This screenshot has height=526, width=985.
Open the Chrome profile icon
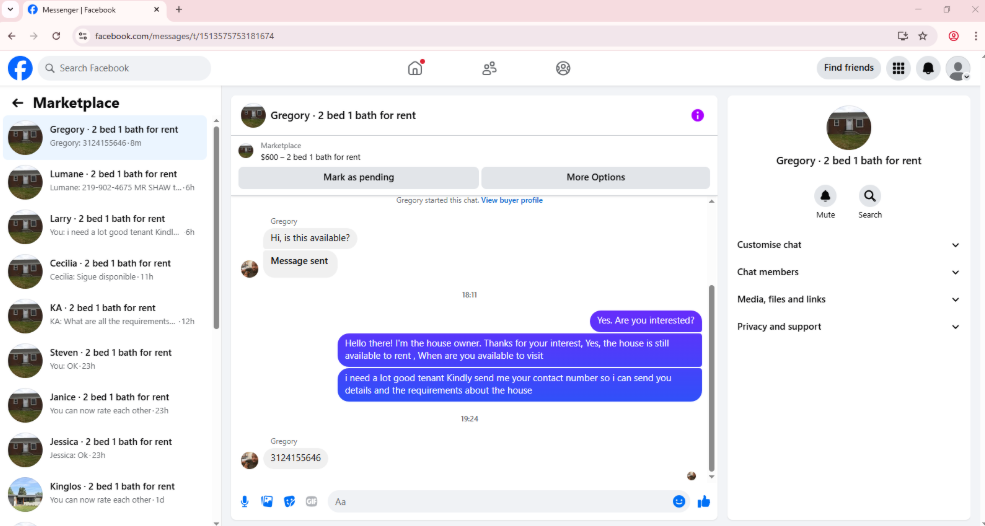954,36
